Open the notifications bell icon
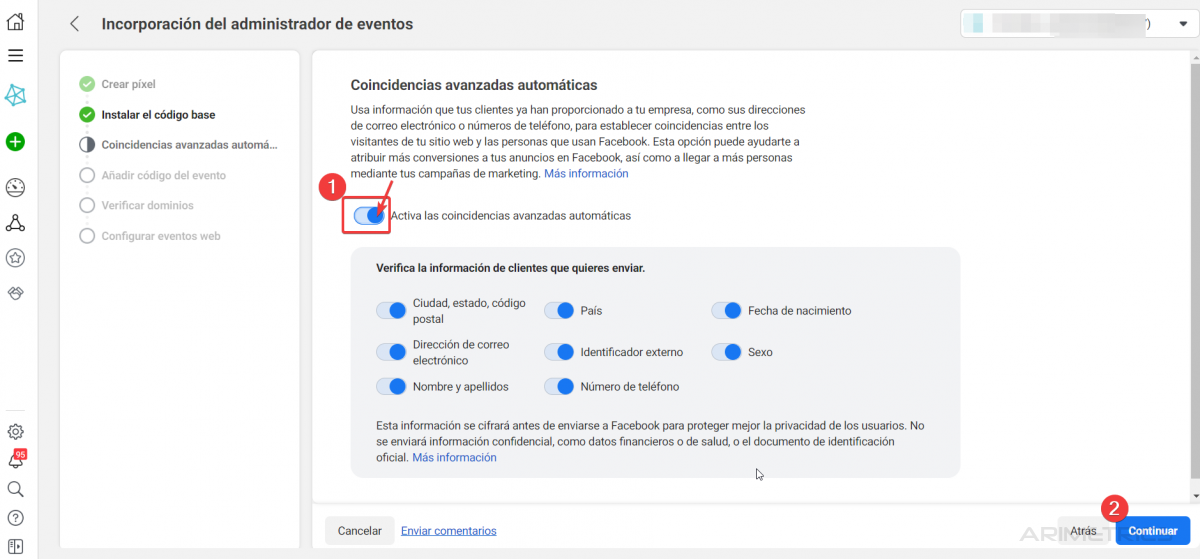1200x559 pixels. click(x=15, y=461)
